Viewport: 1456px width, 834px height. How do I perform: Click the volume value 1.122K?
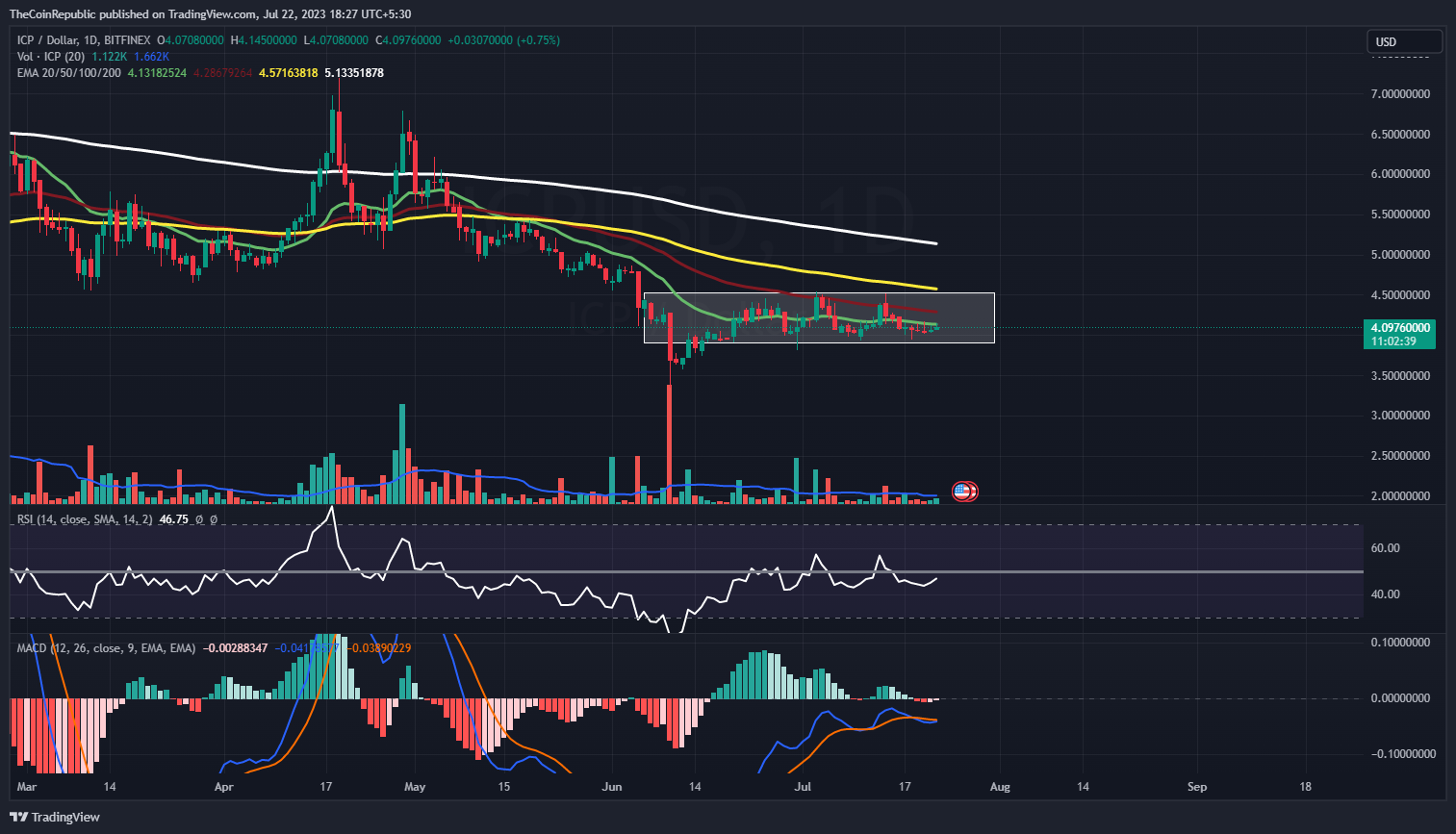(x=110, y=57)
